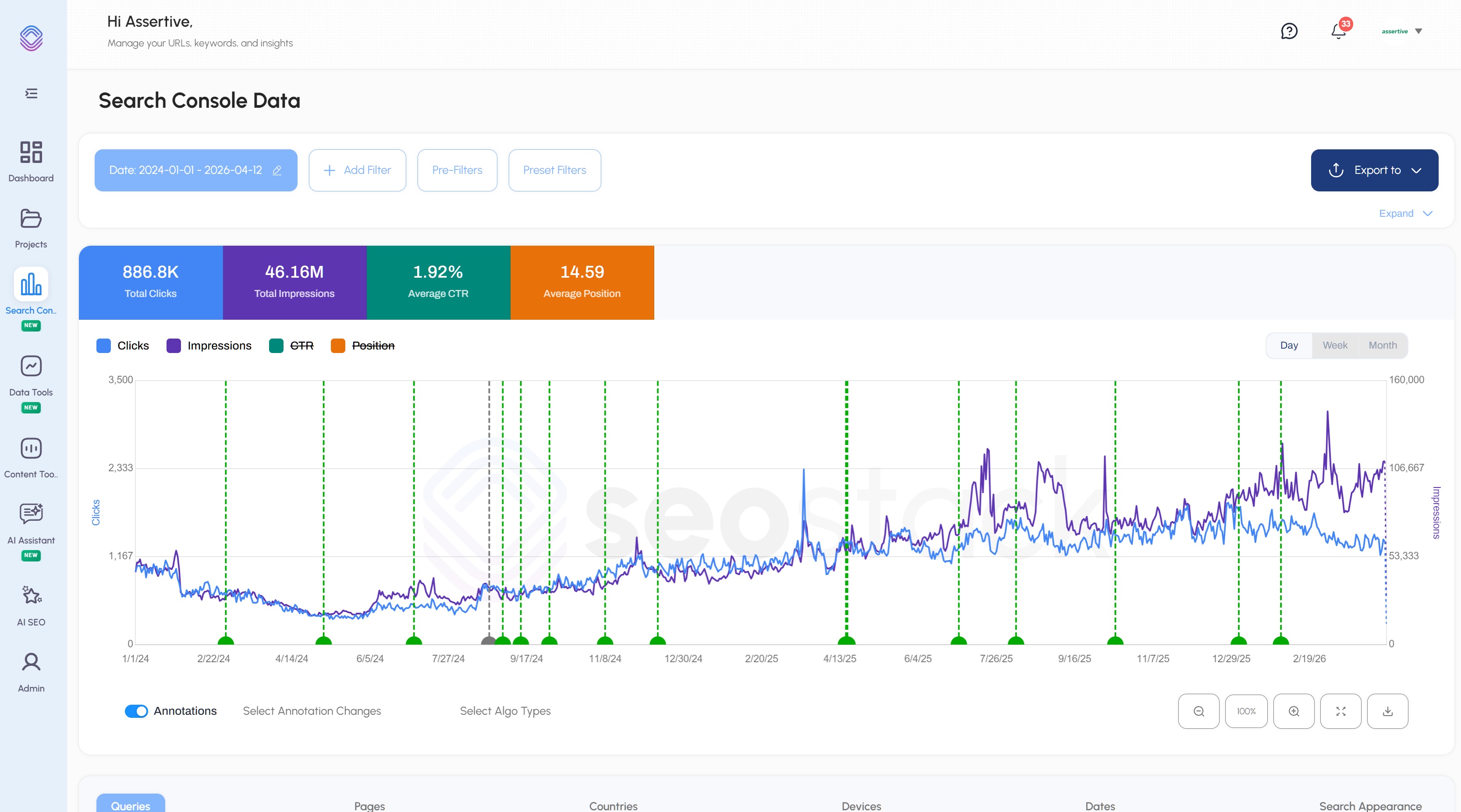Open Data Tools from the sidebar
Image resolution: width=1461 pixels, height=812 pixels.
tap(31, 374)
